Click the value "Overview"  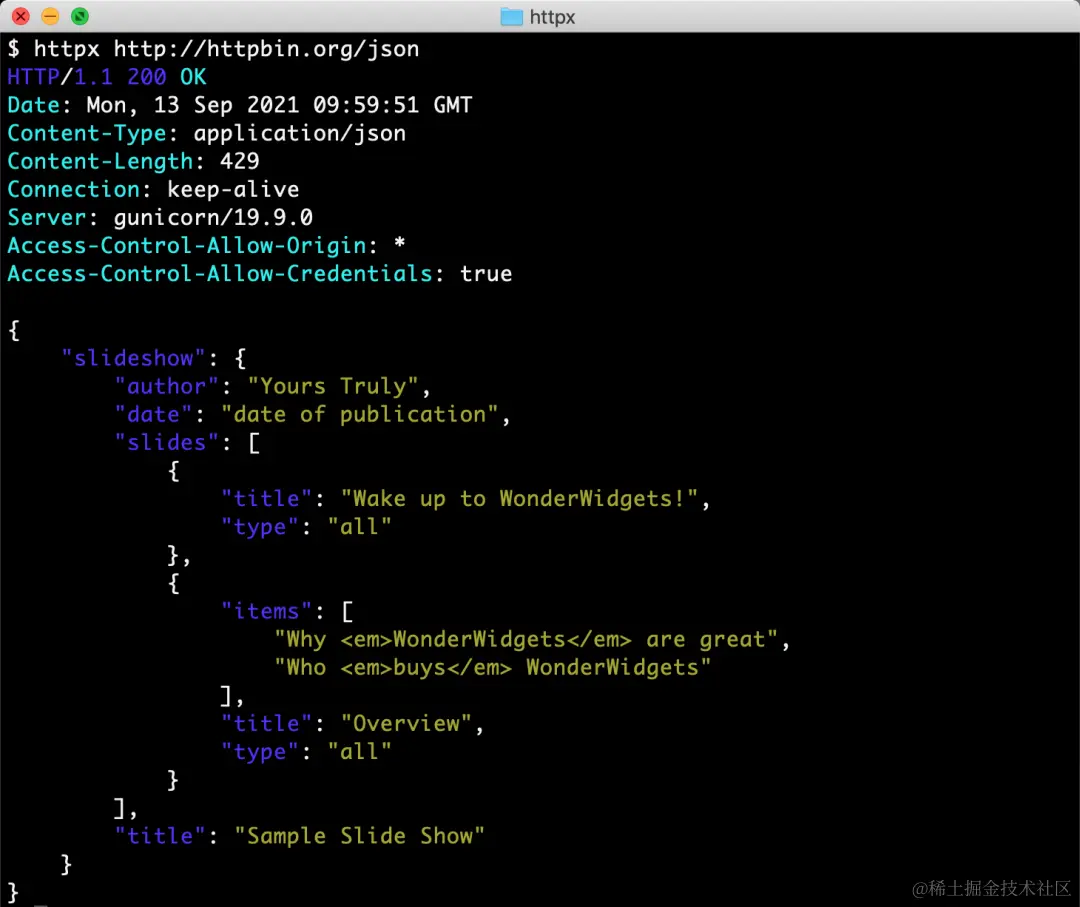click(406, 724)
